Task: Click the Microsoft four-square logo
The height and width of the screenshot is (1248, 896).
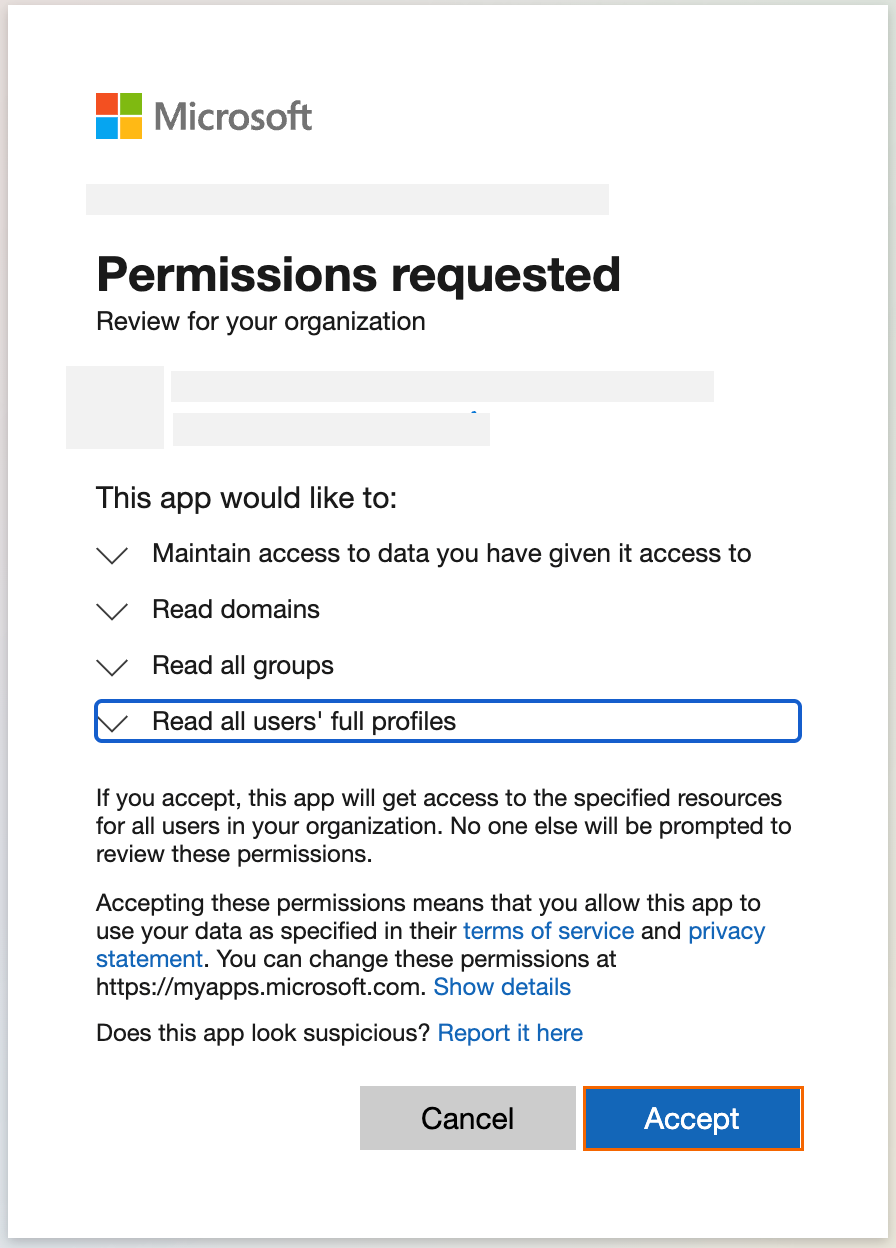Action: pyautogui.click(x=119, y=117)
